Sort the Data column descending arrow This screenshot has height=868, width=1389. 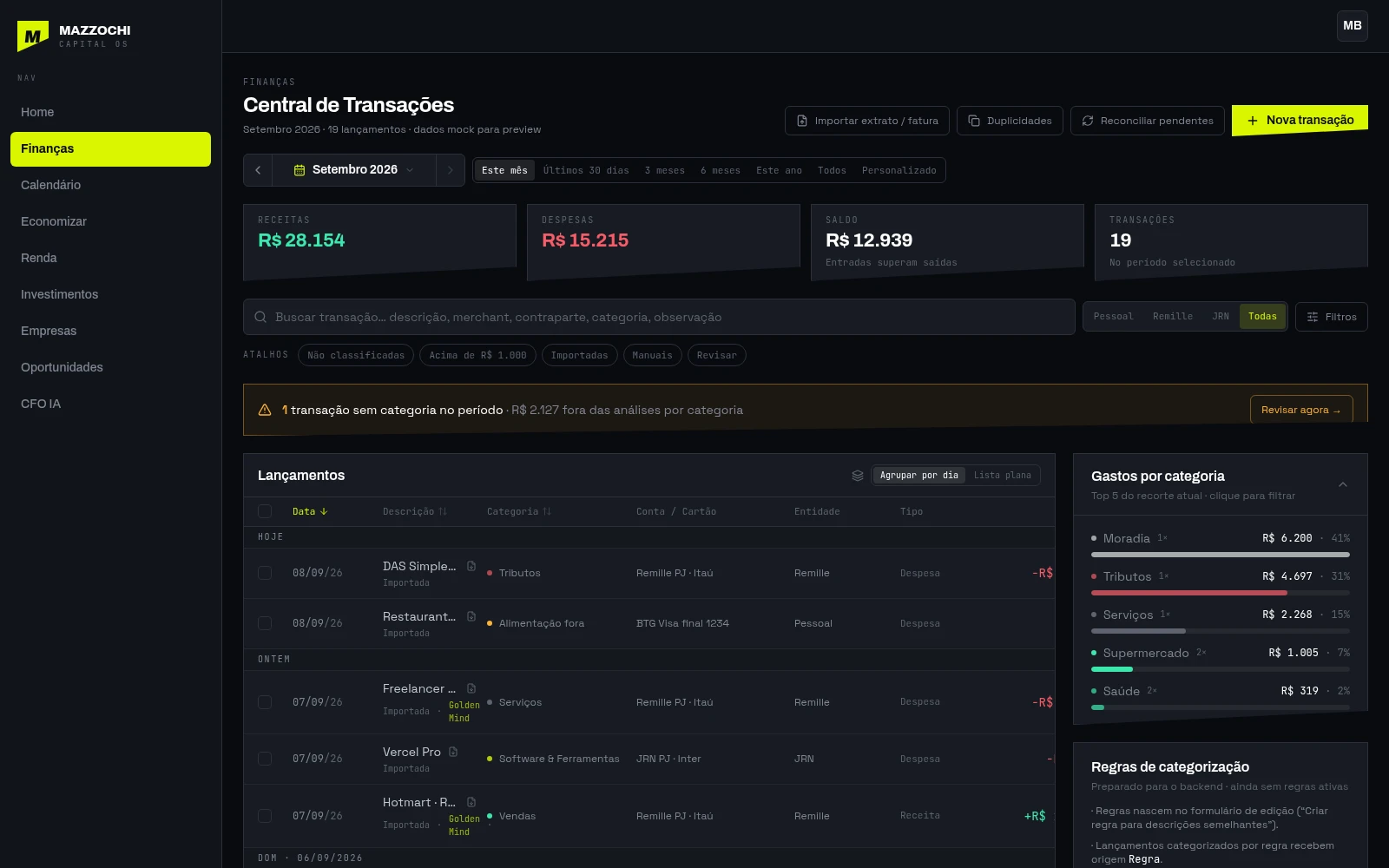(x=324, y=512)
